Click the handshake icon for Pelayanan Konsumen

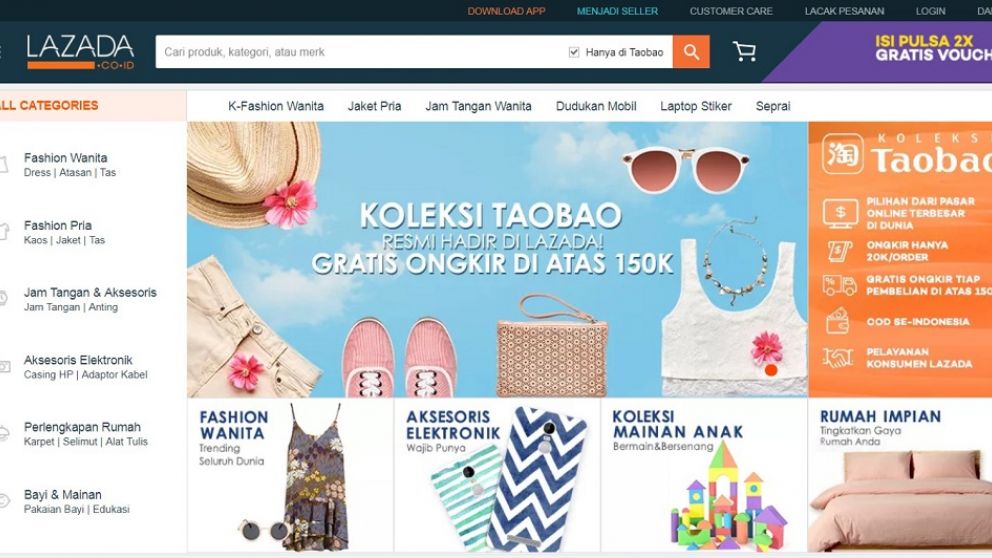click(838, 358)
